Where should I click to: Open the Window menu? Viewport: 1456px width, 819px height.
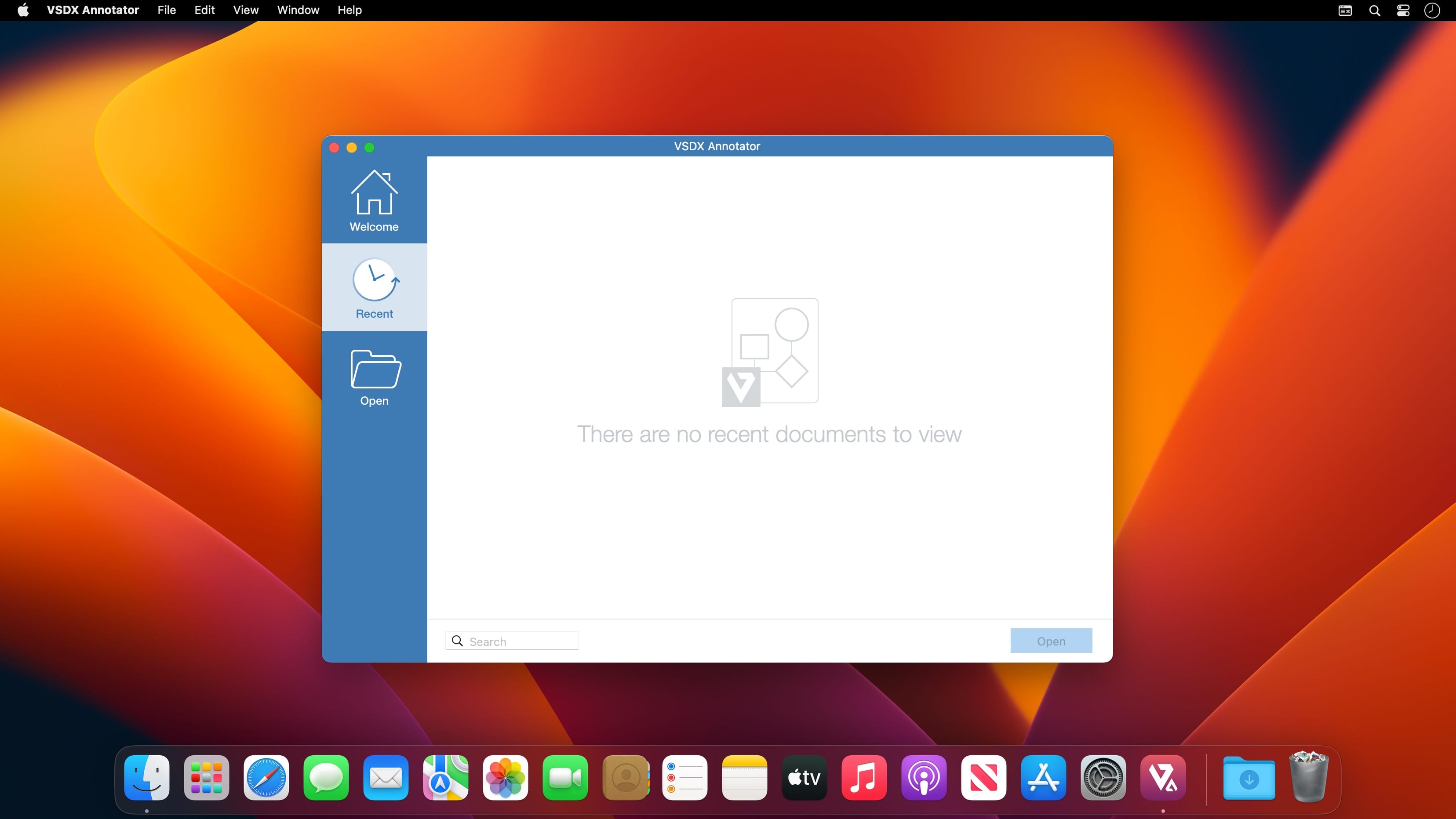298,10
